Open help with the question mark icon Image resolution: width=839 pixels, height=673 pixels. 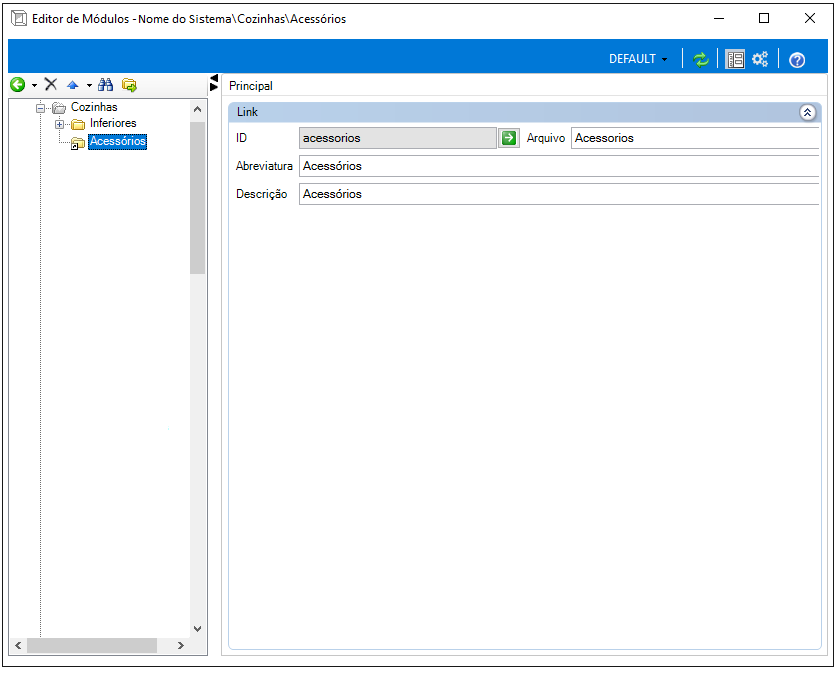click(x=797, y=60)
